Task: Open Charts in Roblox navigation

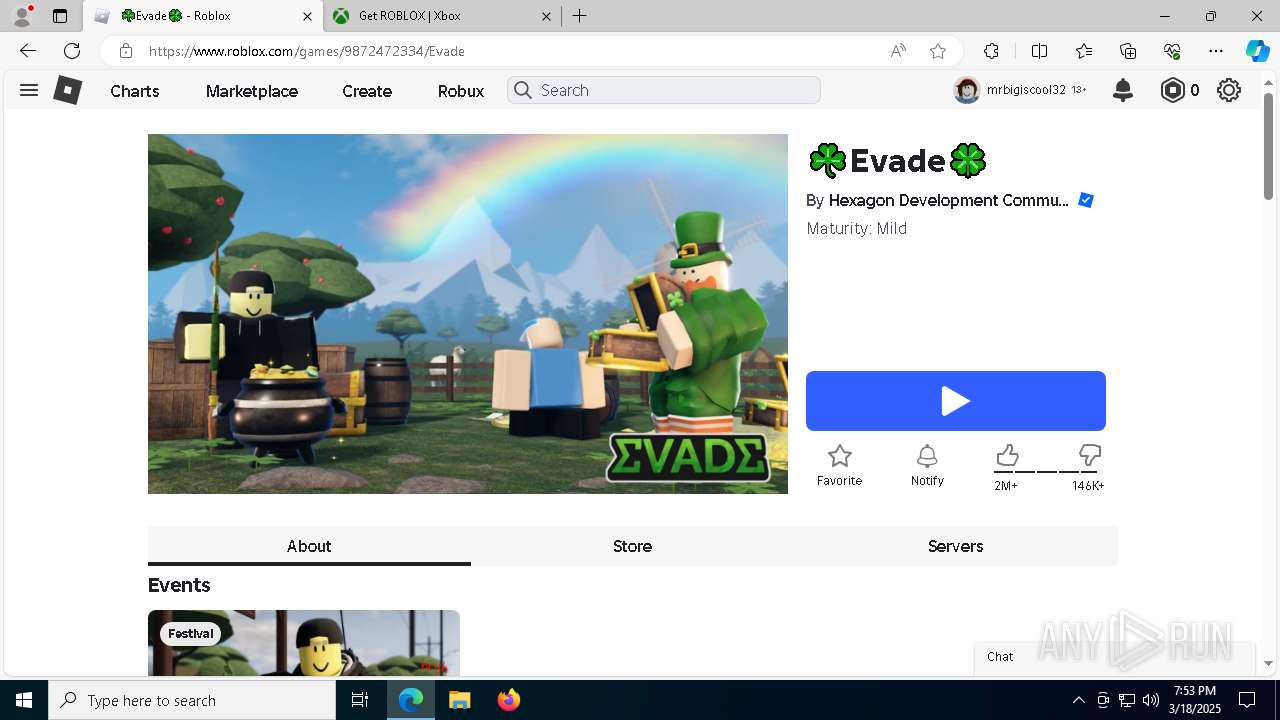Action: (x=135, y=91)
